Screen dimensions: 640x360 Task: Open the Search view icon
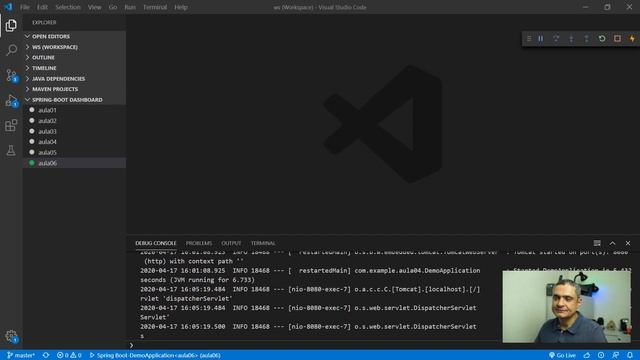click(x=11, y=50)
